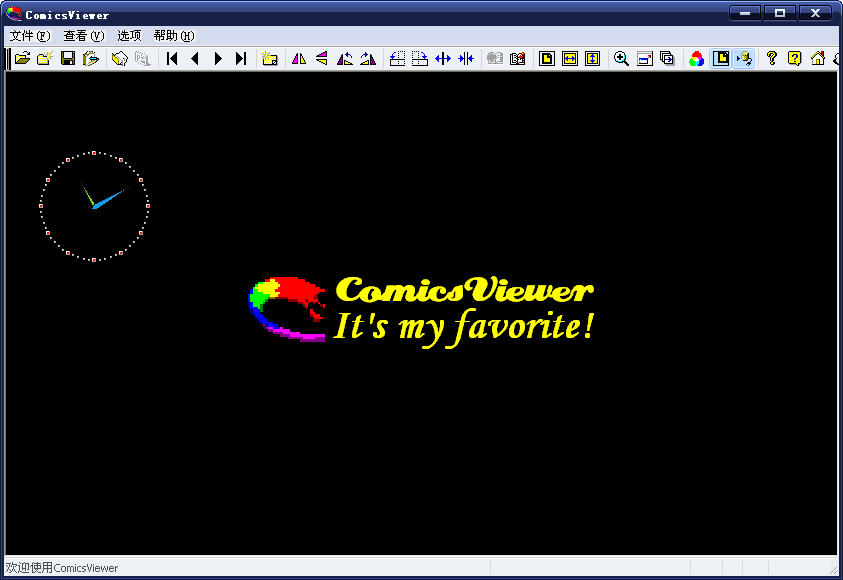The height and width of the screenshot is (580, 843).
Task: Toggle the highlighted yellow page icon
Action: (721, 58)
